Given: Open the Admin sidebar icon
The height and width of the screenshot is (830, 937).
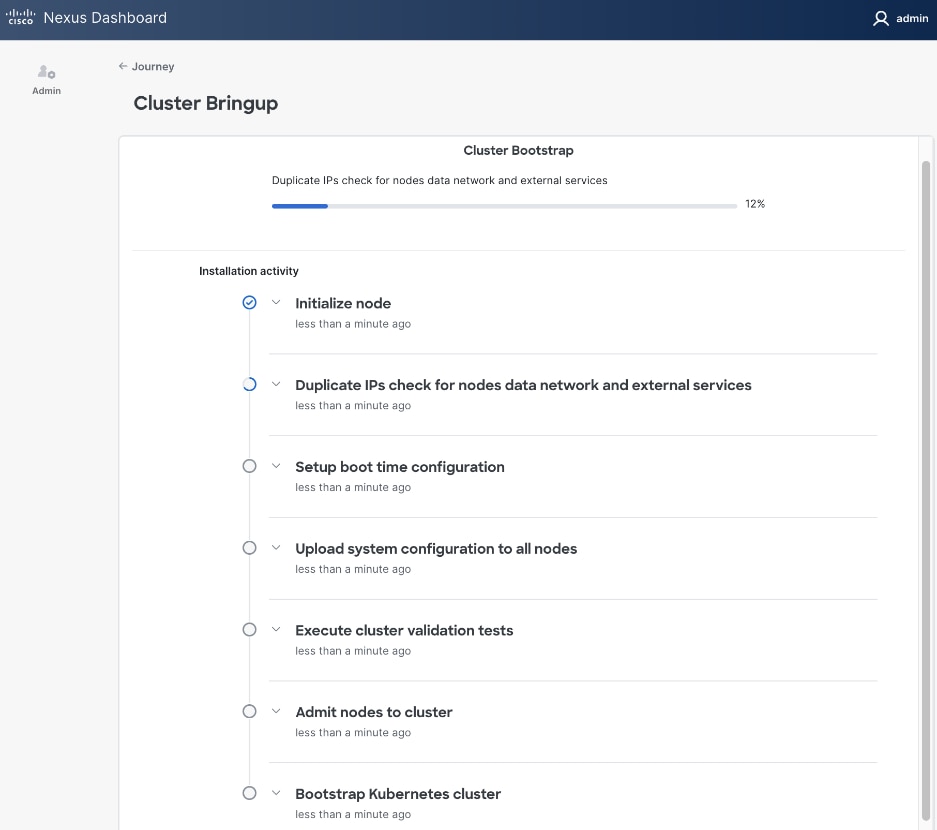Looking at the screenshot, I should [x=46, y=79].
